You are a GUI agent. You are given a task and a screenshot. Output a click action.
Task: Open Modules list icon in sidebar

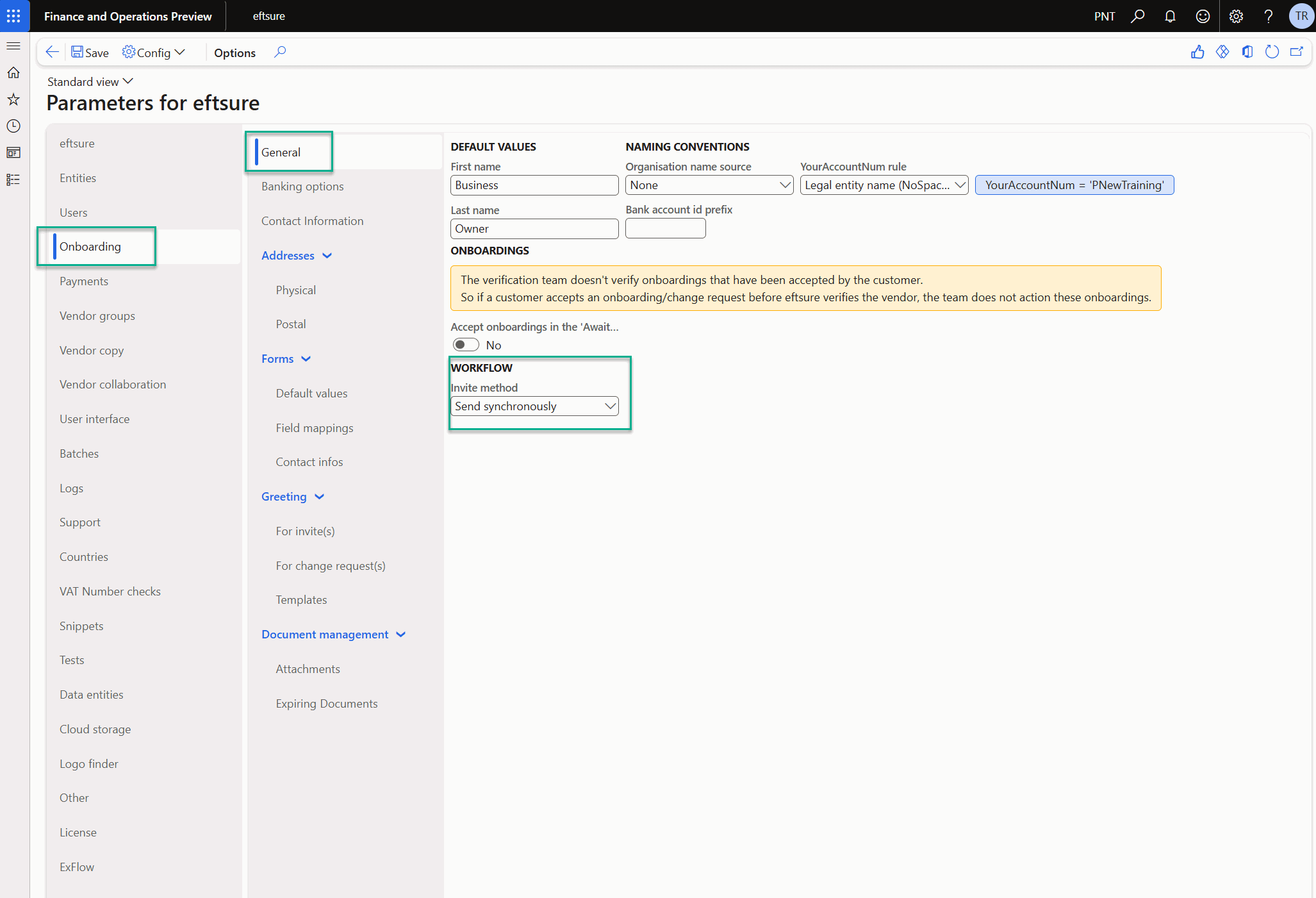(13, 179)
